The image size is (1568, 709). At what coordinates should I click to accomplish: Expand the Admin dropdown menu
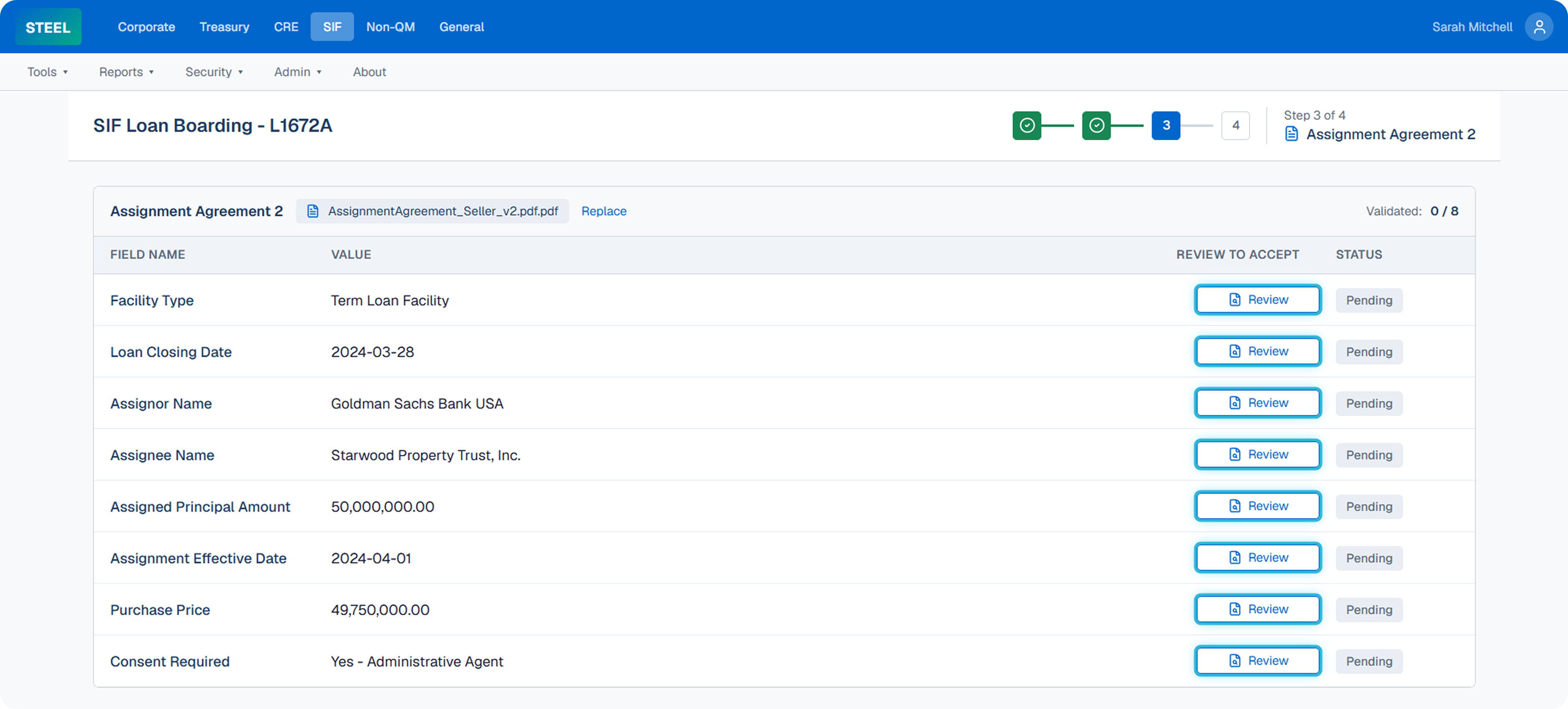pos(298,72)
